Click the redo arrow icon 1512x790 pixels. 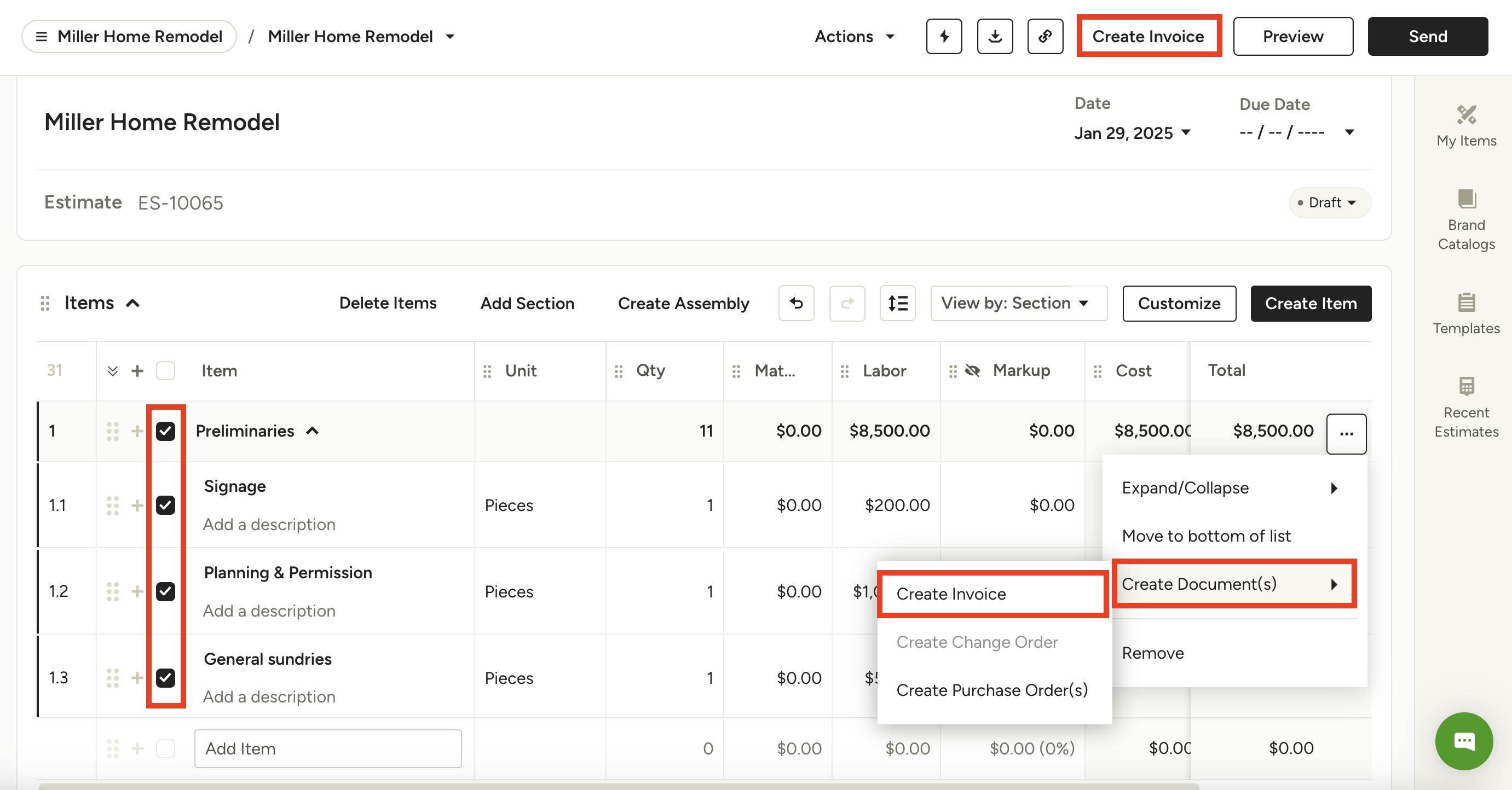[847, 303]
